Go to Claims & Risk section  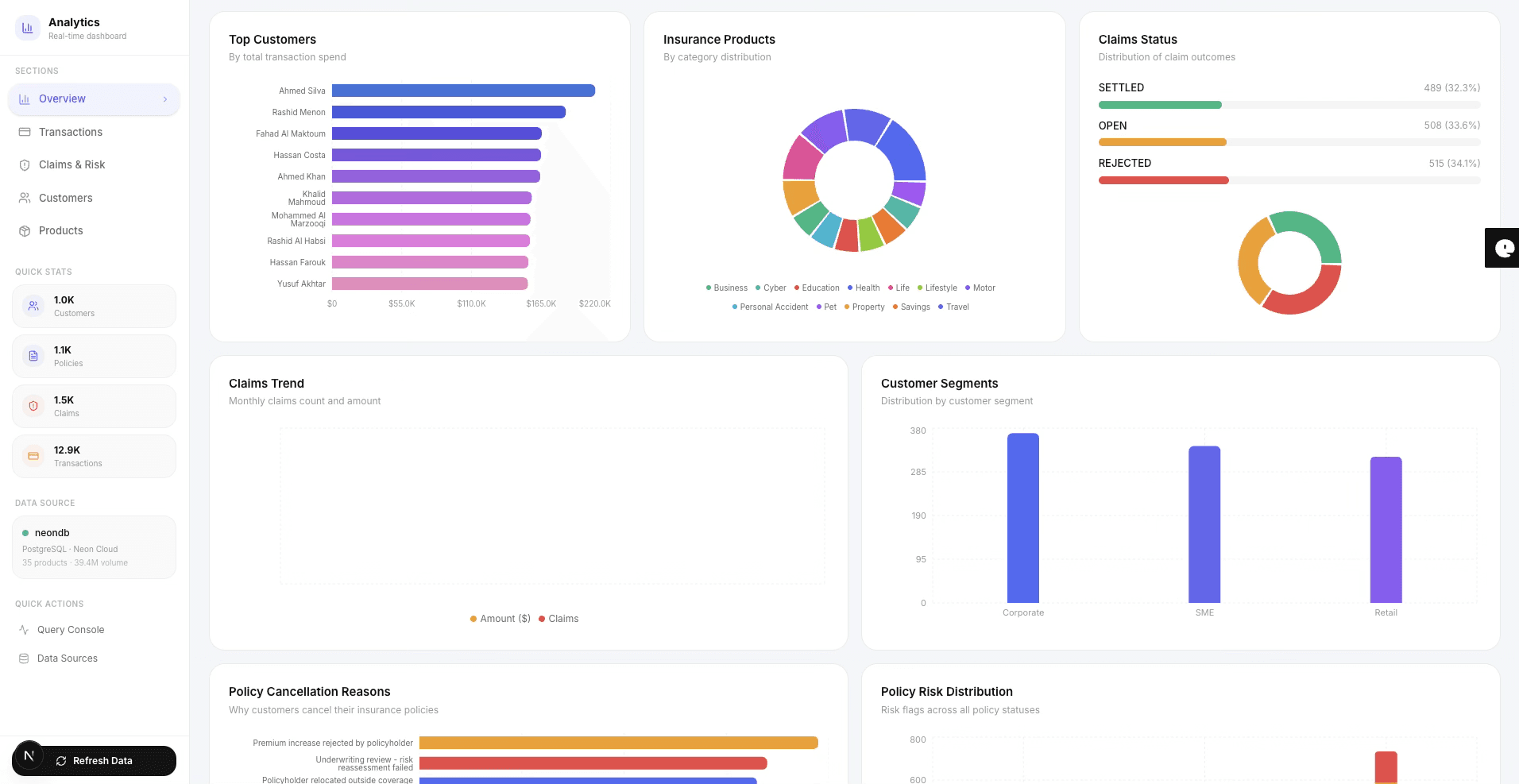[72, 165]
